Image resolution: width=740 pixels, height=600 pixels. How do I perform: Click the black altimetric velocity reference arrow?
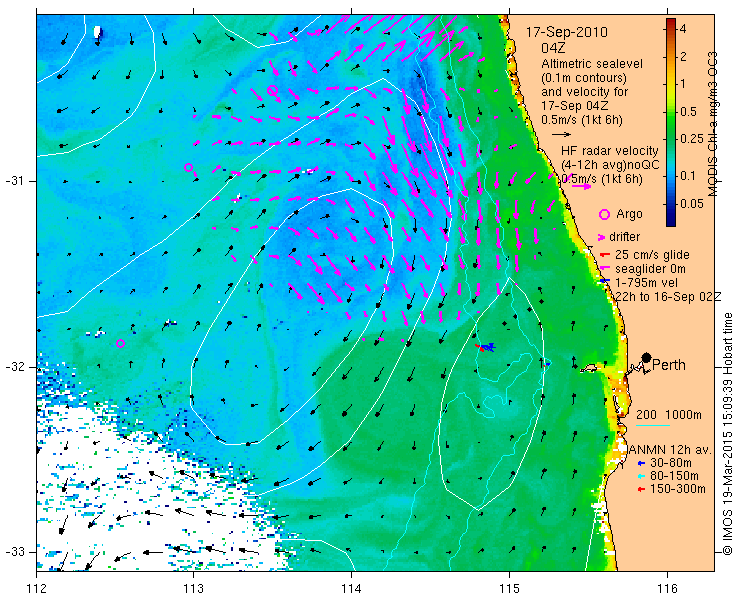point(562,135)
